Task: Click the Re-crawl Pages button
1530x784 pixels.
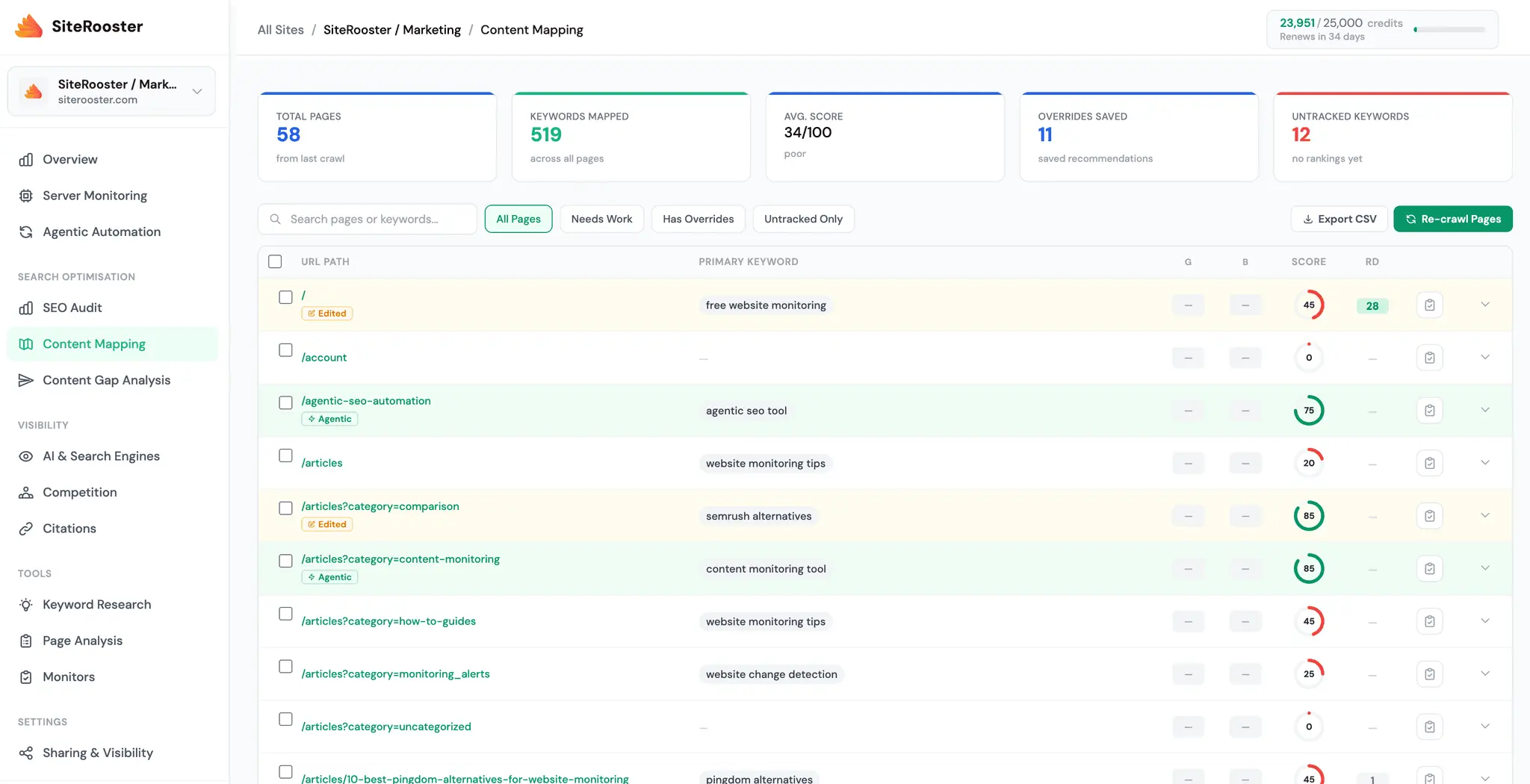Action: pyautogui.click(x=1453, y=219)
